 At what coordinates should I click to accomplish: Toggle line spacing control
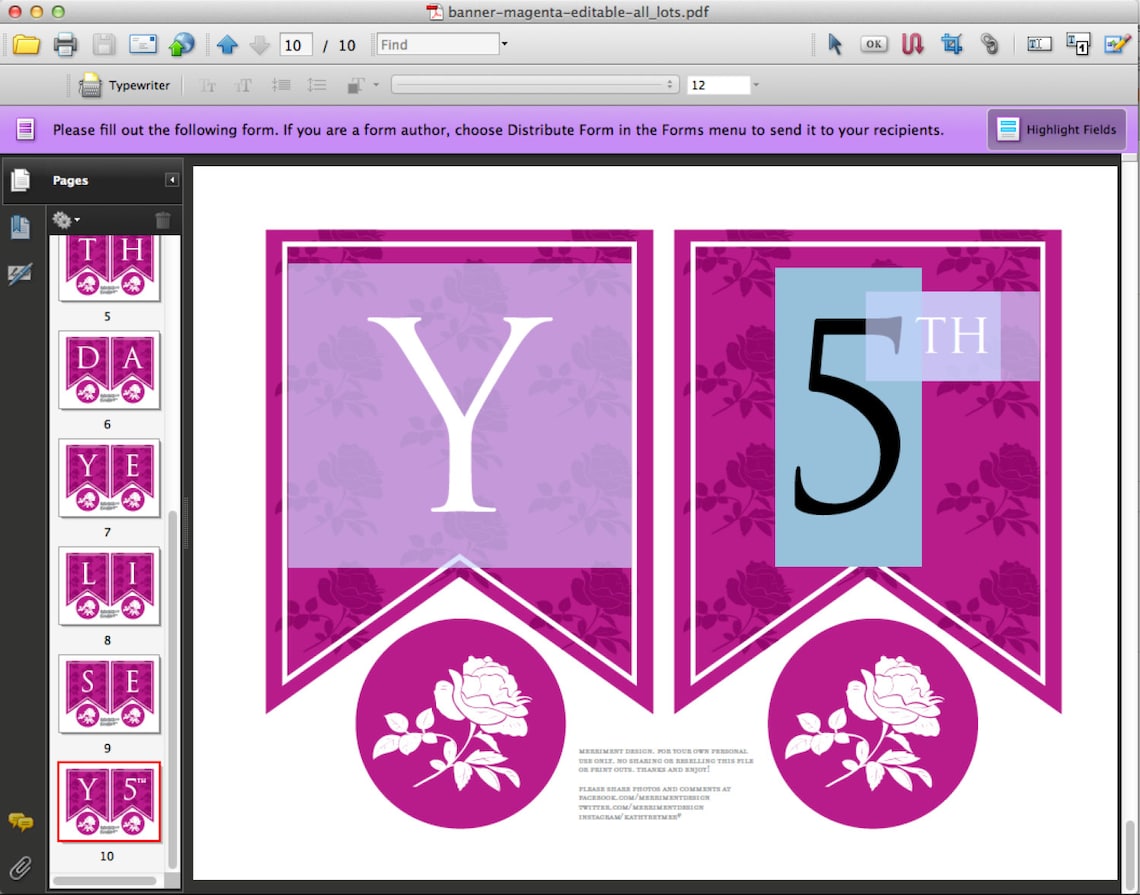317,84
